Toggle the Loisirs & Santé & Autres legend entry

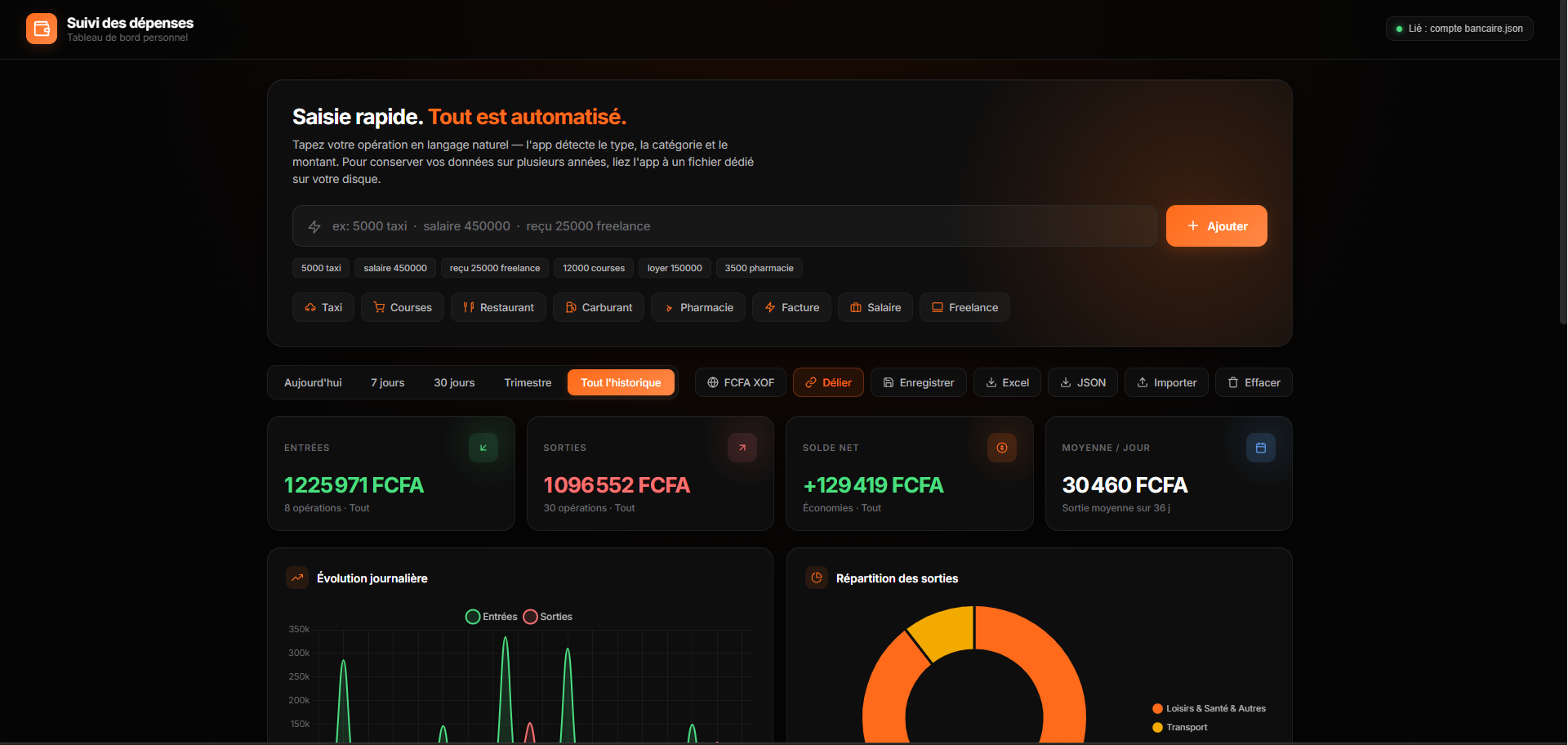pyautogui.click(x=1209, y=708)
